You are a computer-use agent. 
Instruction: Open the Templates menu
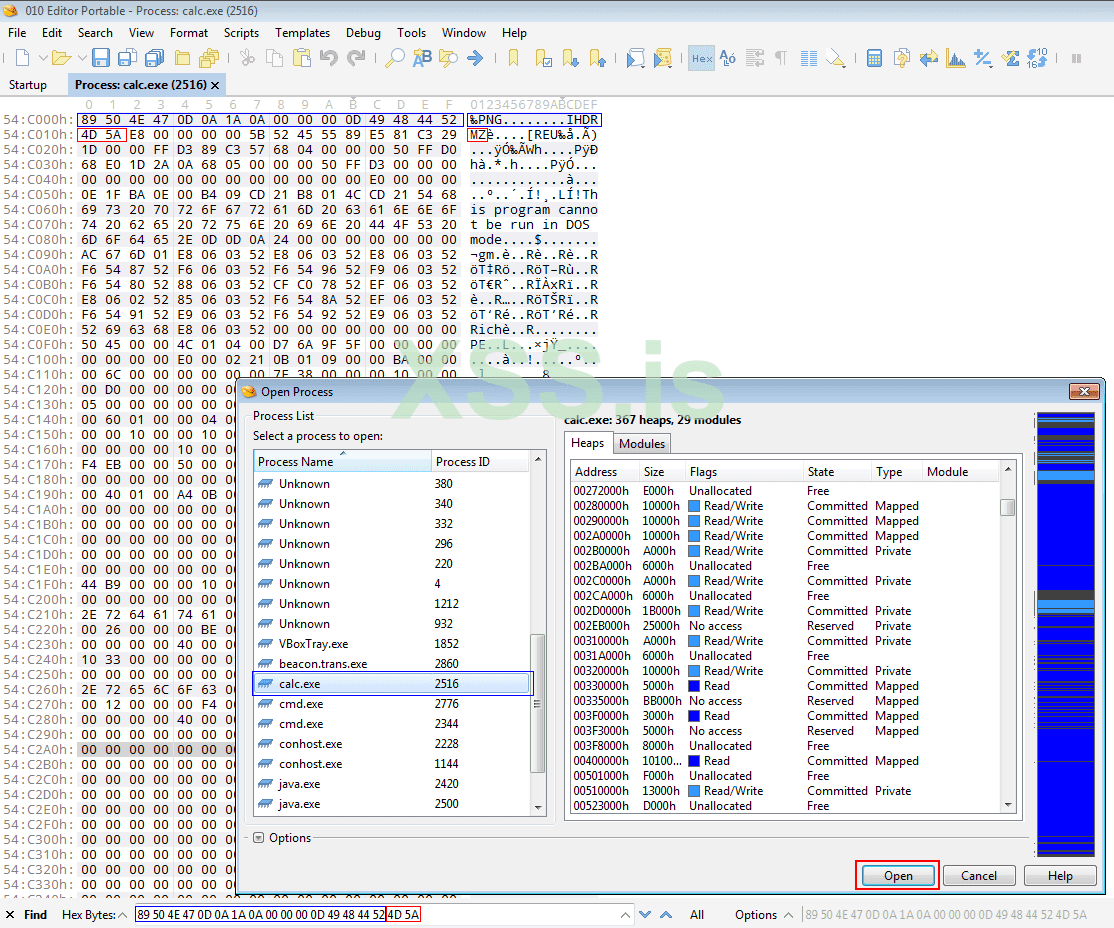[x=302, y=33]
